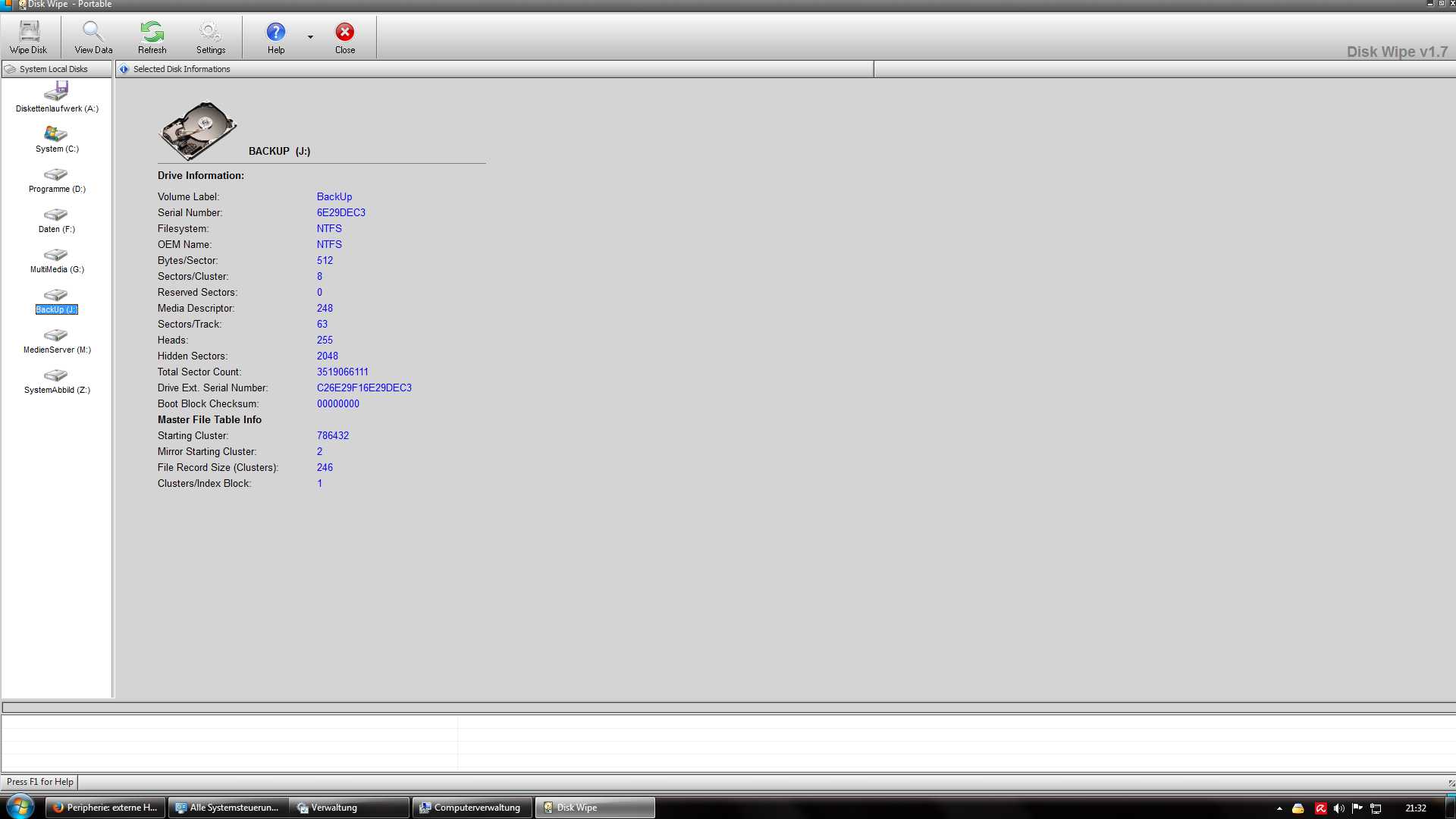The image size is (1456, 819).
Task: Open Windows Start orb button
Action: click(20, 807)
